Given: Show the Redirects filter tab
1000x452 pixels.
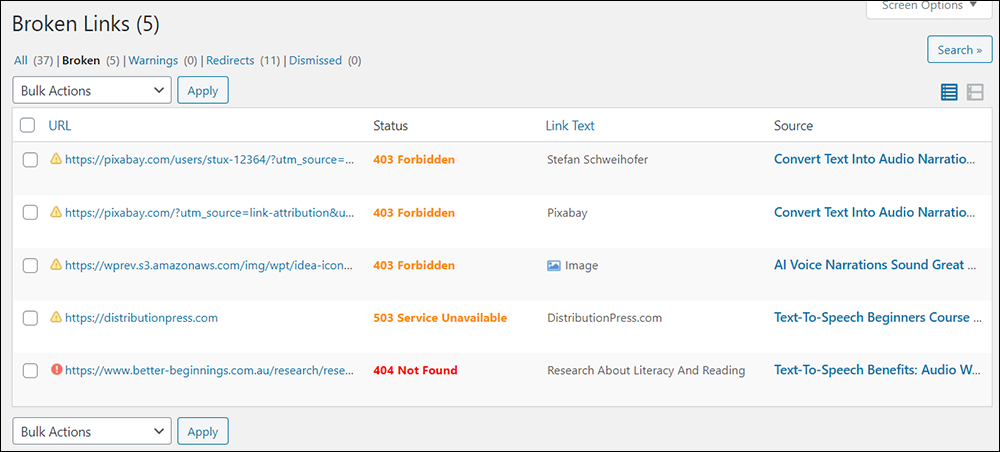Looking at the screenshot, I should tap(230, 61).
